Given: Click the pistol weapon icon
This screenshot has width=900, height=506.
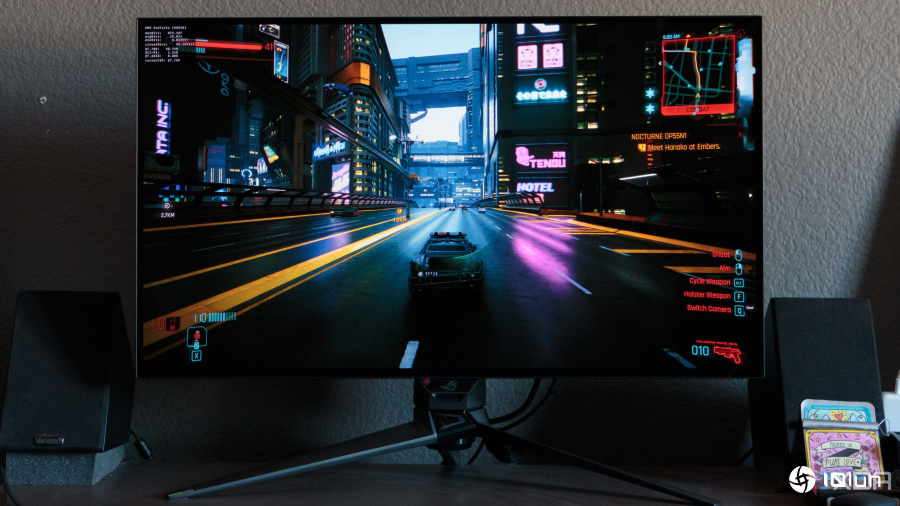Looking at the screenshot, I should pos(728,353).
